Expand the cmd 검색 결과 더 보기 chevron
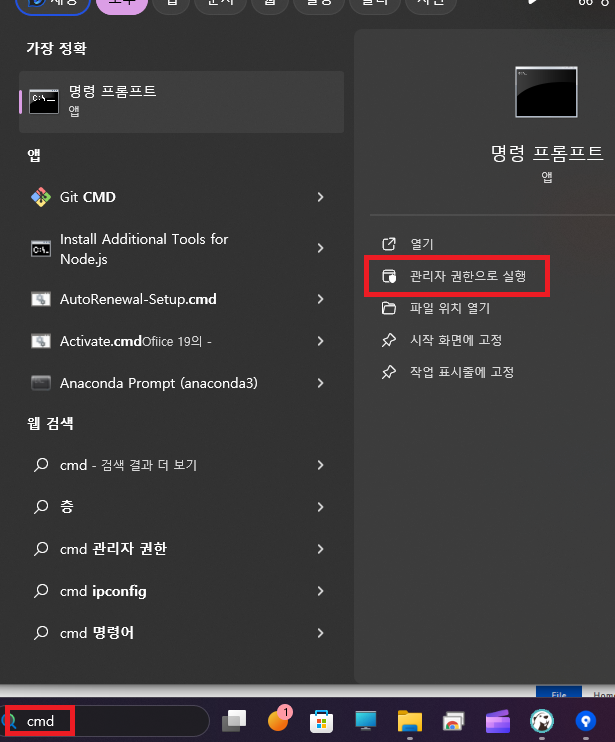This screenshot has height=742, width=615. [321, 465]
